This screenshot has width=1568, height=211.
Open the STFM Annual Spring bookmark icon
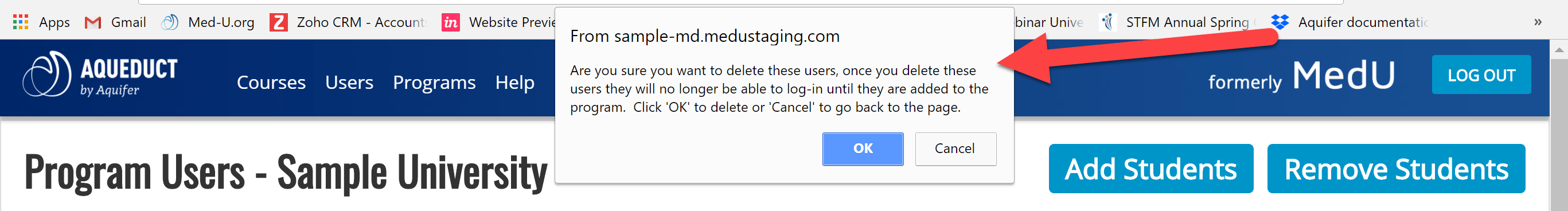pyautogui.click(x=1108, y=22)
